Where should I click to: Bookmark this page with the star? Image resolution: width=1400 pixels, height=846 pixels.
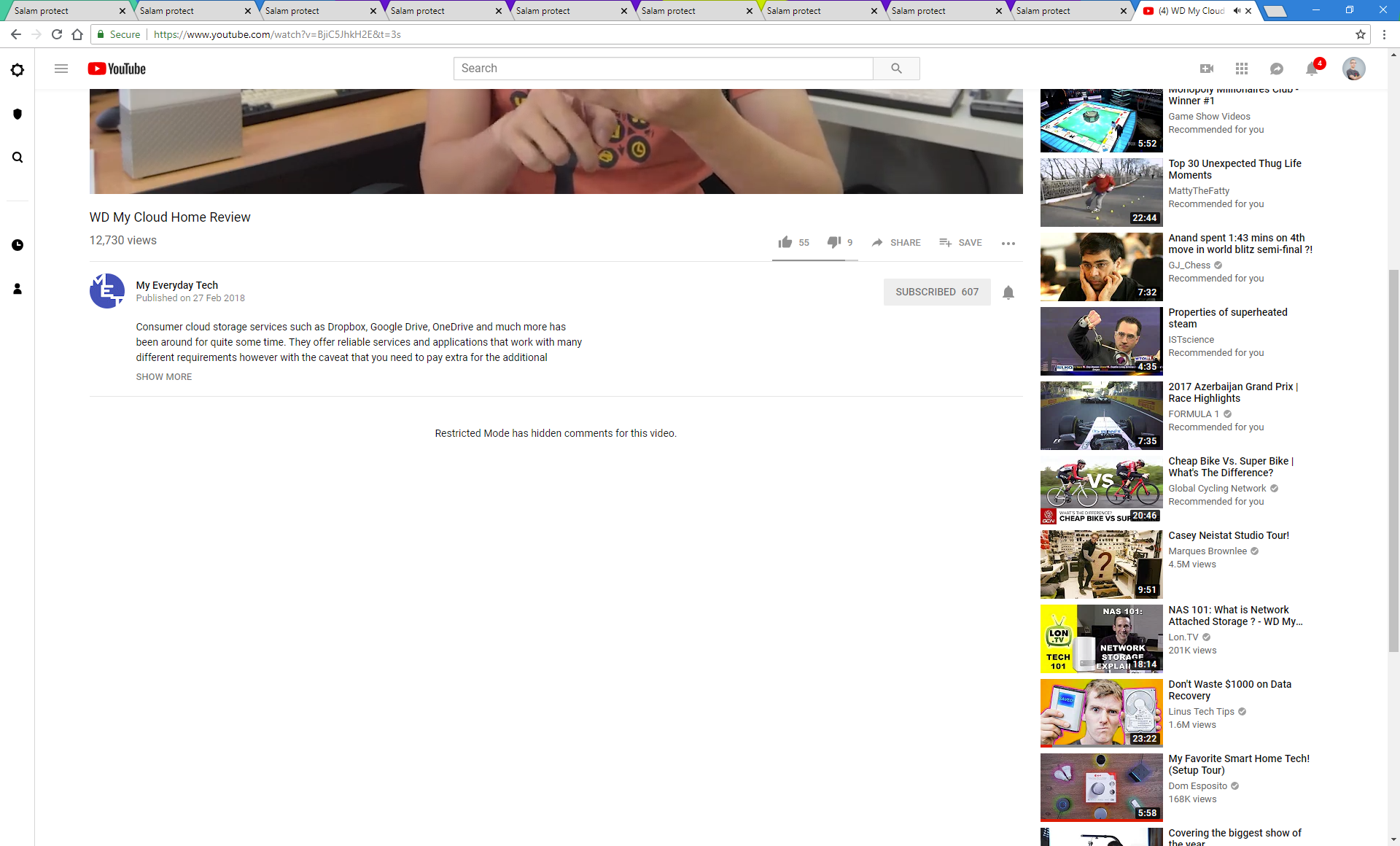pyautogui.click(x=1361, y=34)
